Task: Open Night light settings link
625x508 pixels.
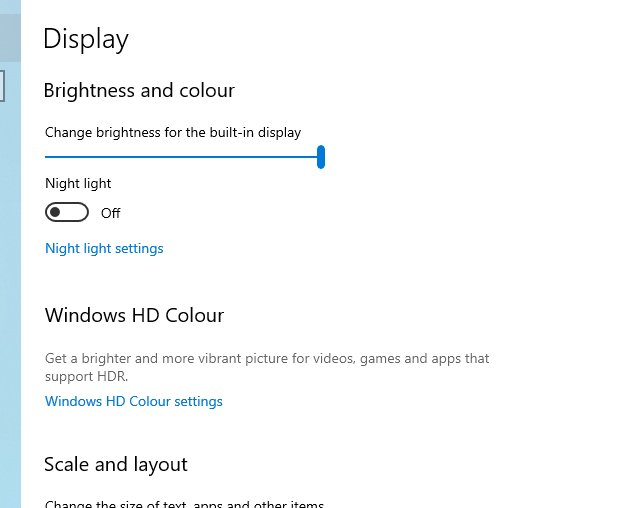Action: click(x=104, y=248)
